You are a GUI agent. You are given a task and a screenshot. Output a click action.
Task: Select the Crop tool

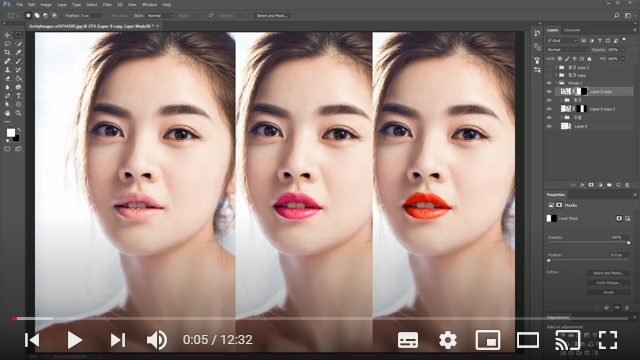coord(7,52)
